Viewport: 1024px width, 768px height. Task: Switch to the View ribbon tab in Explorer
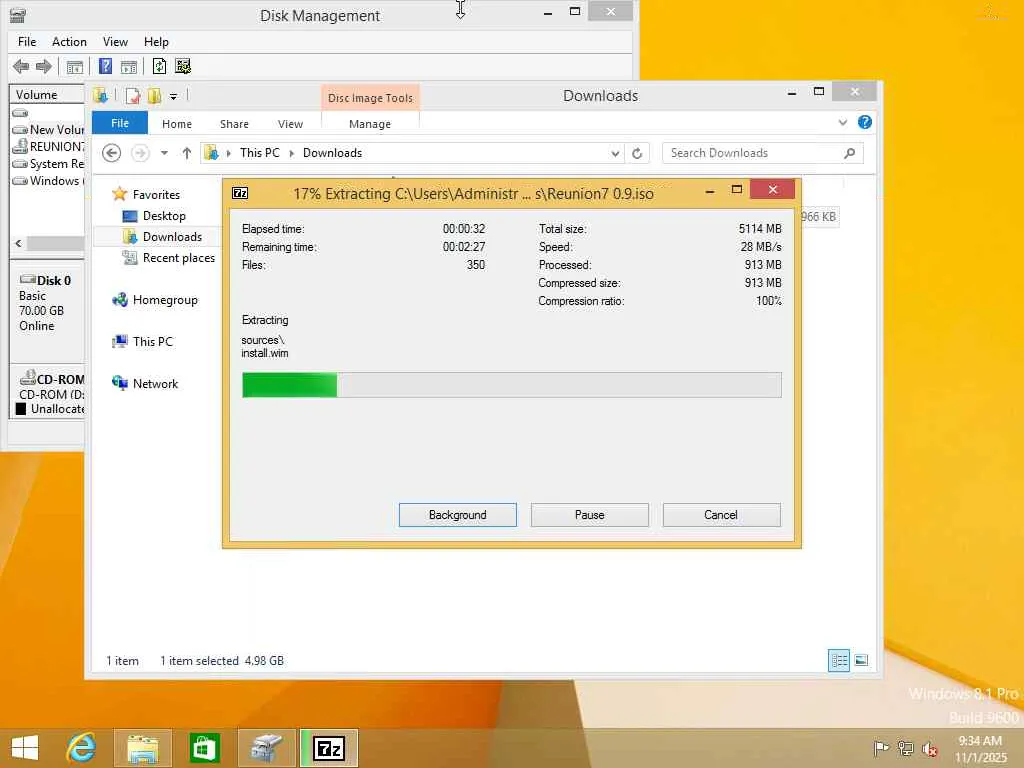[290, 124]
